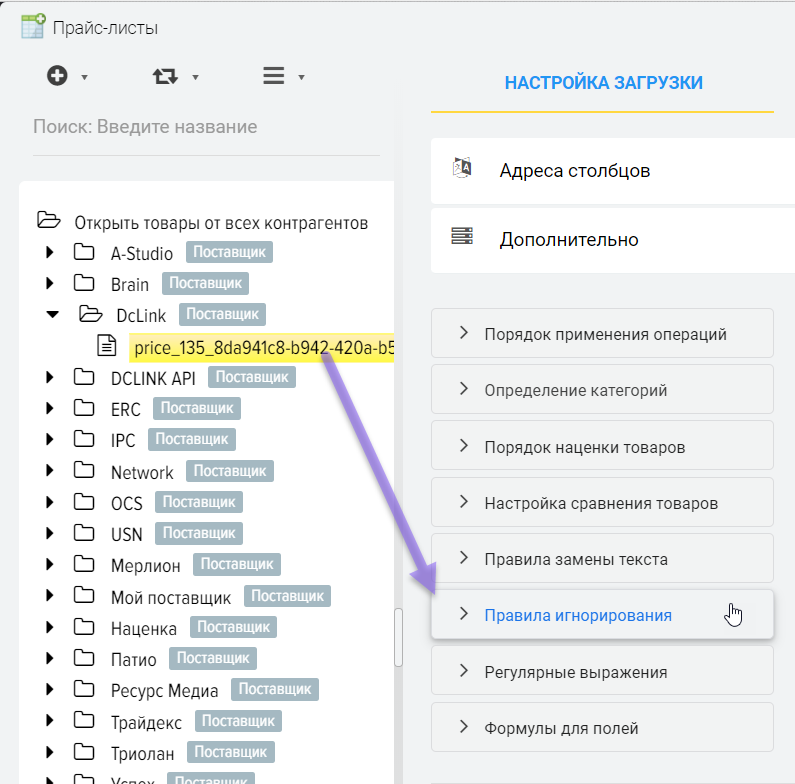795x784 pixels.
Task: Select the Дополнительно menu item
Action: pyautogui.click(x=569, y=239)
